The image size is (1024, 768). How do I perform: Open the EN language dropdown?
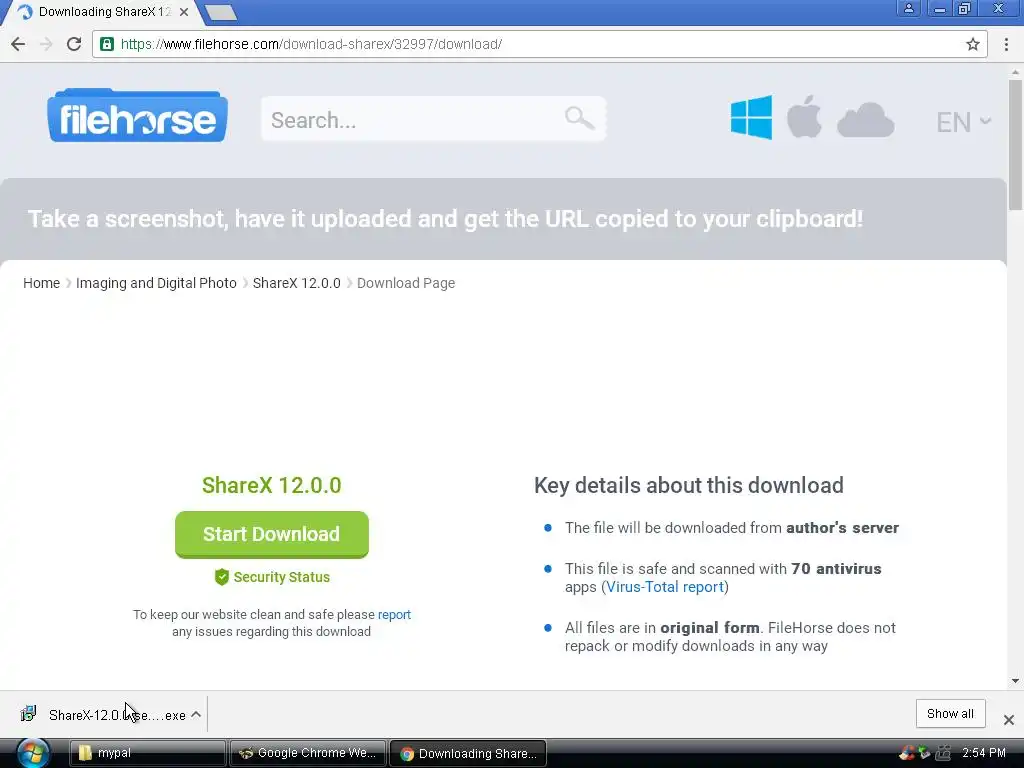click(963, 122)
